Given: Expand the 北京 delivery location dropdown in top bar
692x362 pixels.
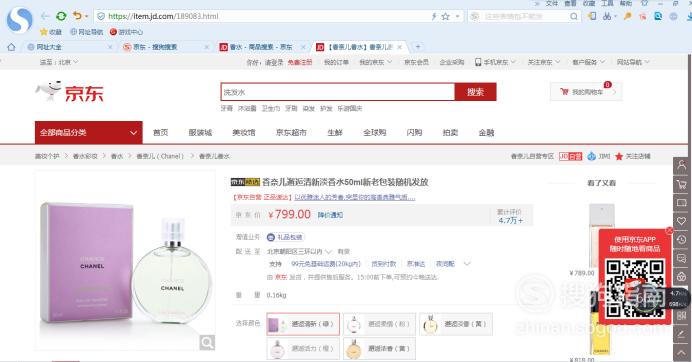Looking at the screenshot, I should point(59,62).
